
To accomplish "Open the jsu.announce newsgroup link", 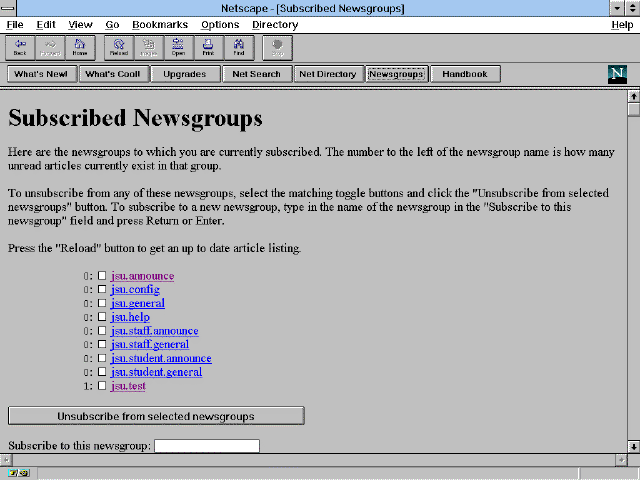I will 142,276.
